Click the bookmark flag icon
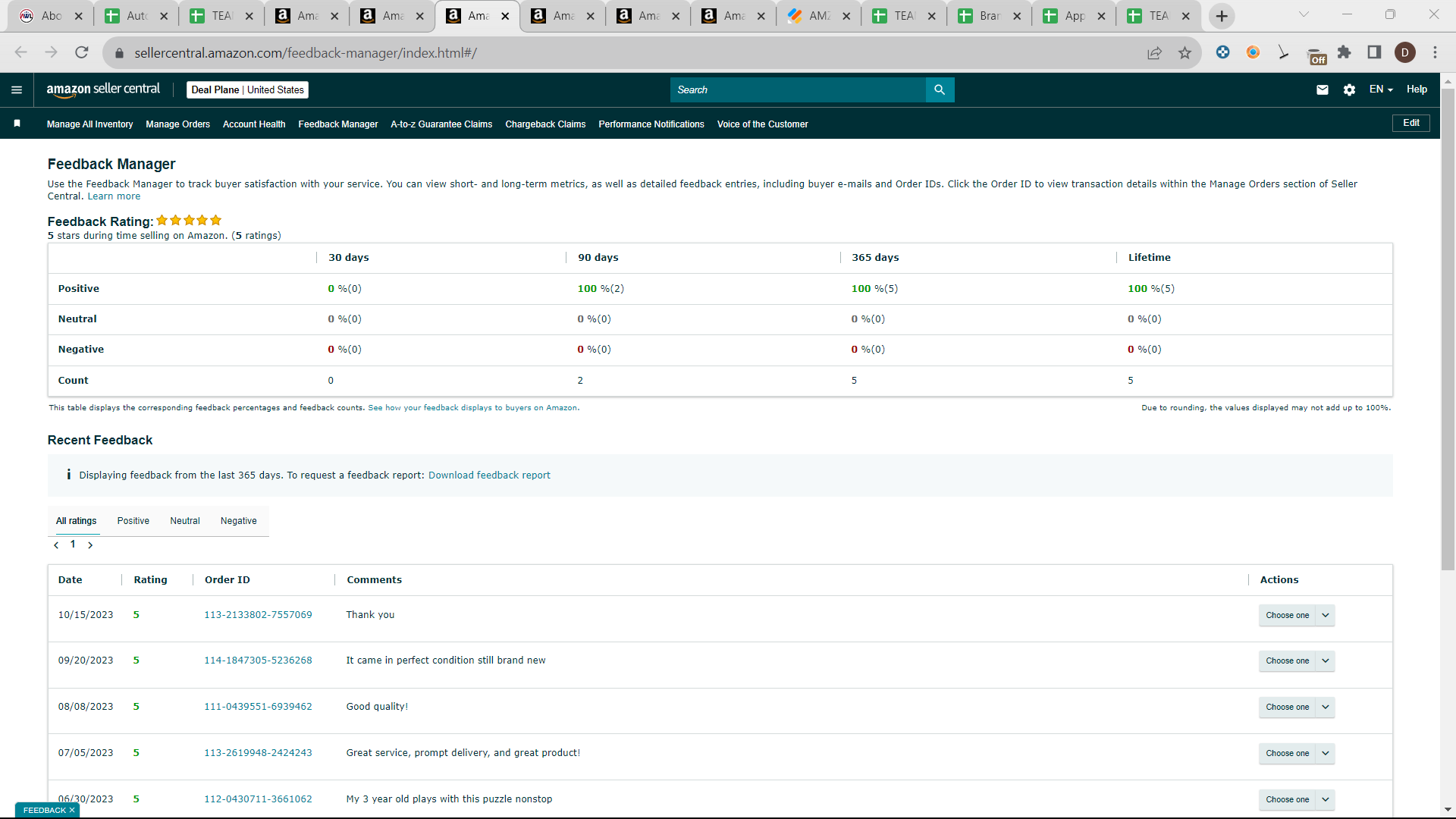The height and width of the screenshot is (819, 1456). [x=17, y=124]
